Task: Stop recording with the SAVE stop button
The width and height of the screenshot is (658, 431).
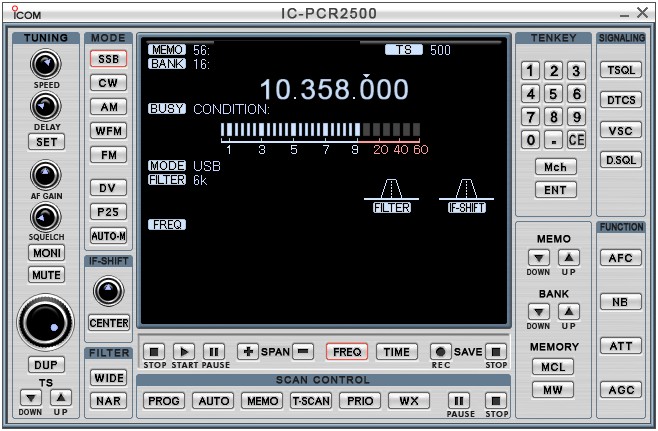Action: point(496,351)
